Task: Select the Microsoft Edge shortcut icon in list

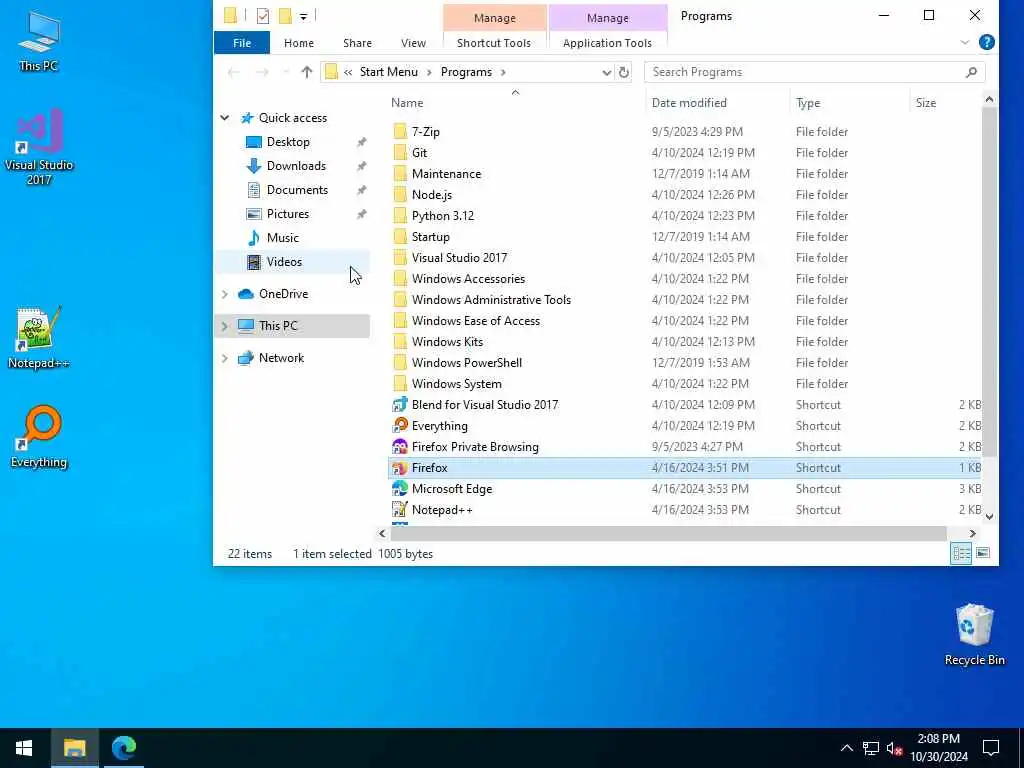Action: [x=400, y=488]
